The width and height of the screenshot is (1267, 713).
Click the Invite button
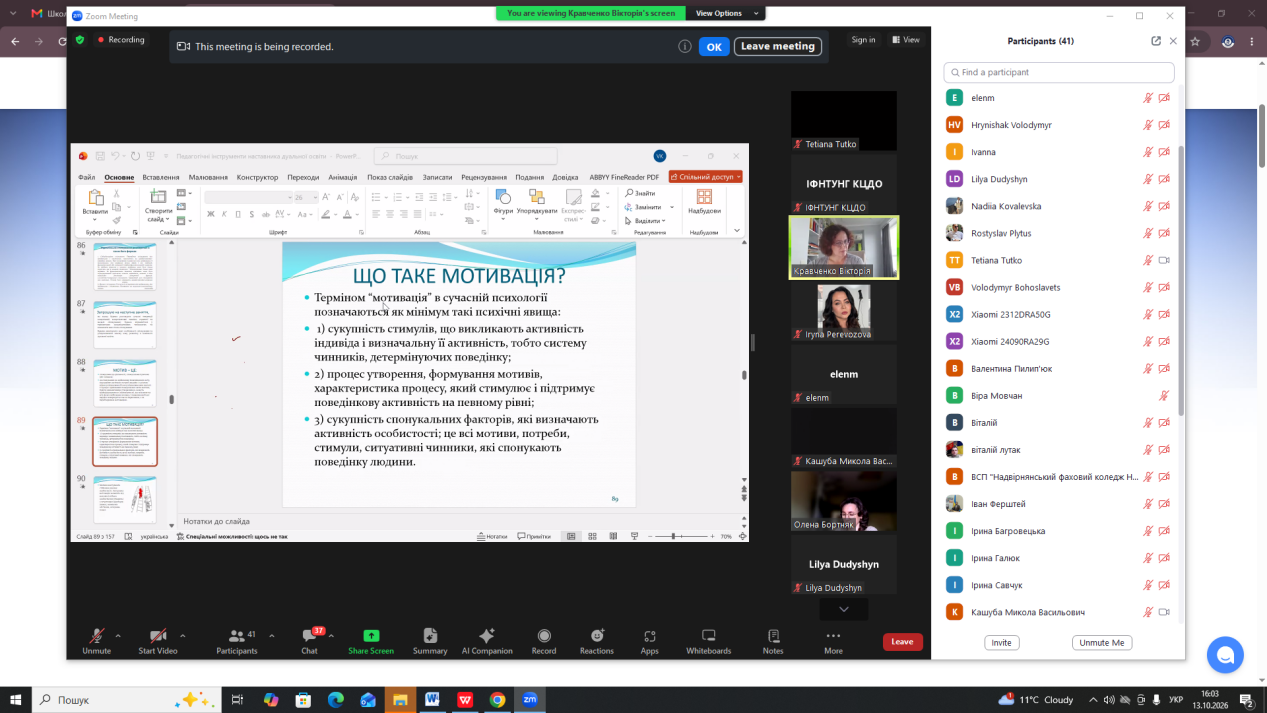click(x=1001, y=643)
